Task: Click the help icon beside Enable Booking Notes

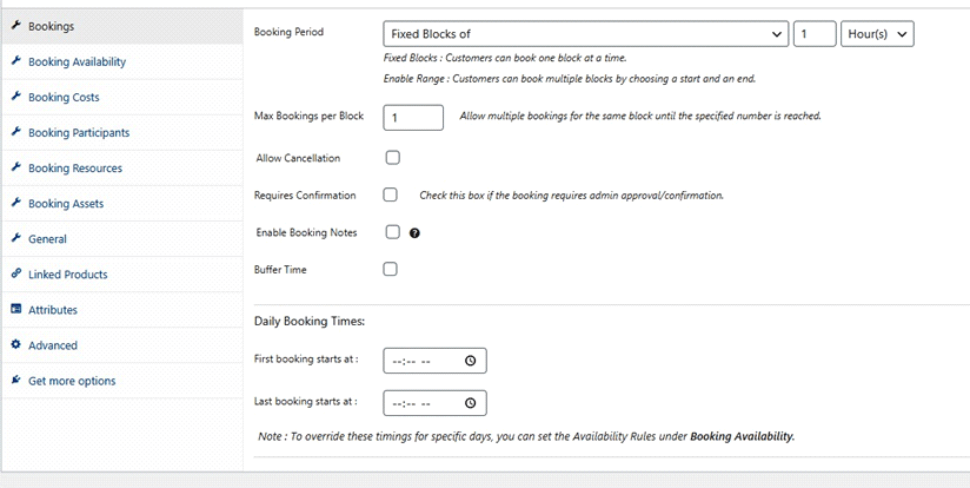Action: tap(415, 233)
